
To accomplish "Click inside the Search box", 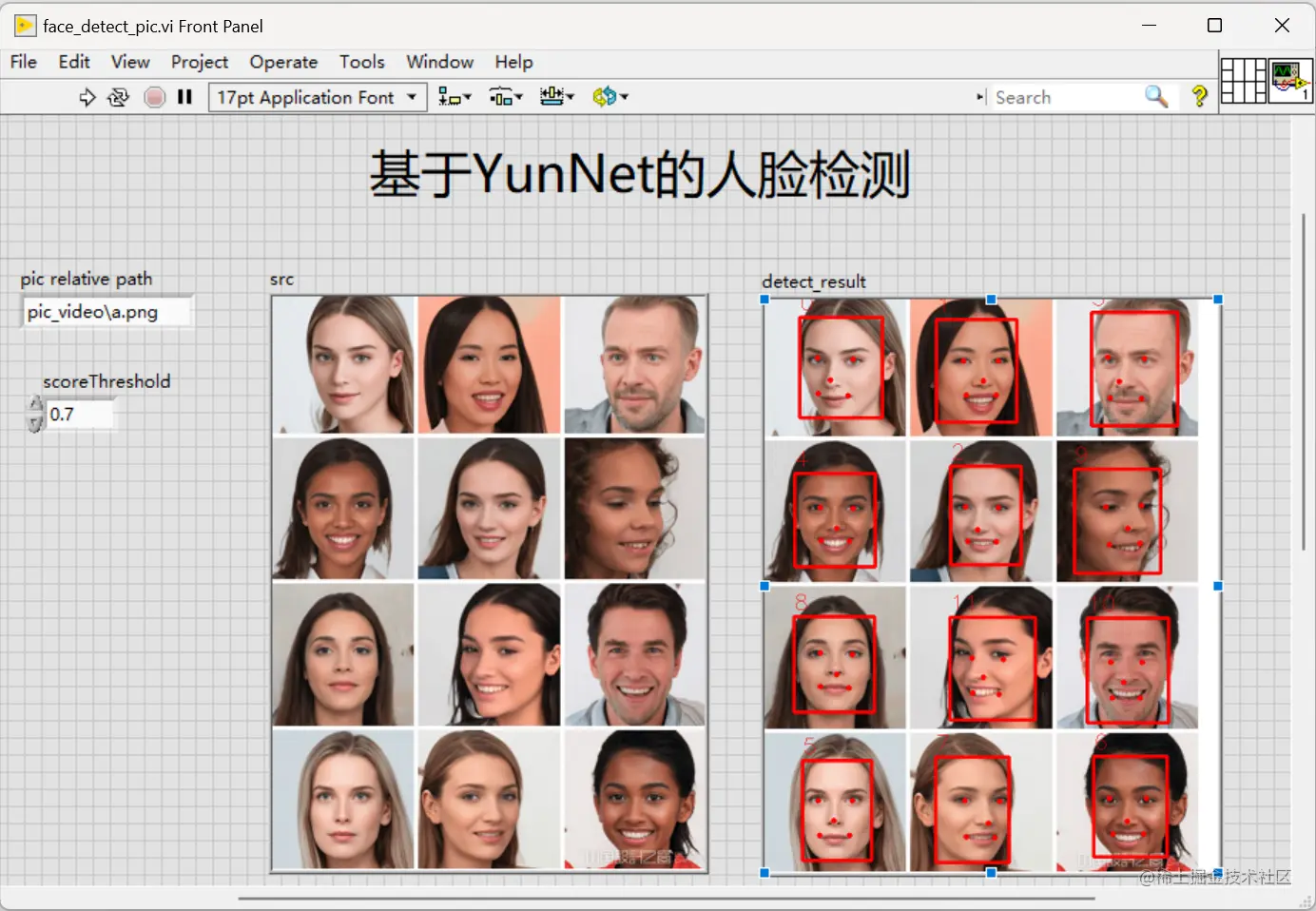I will (x=1055, y=96).
